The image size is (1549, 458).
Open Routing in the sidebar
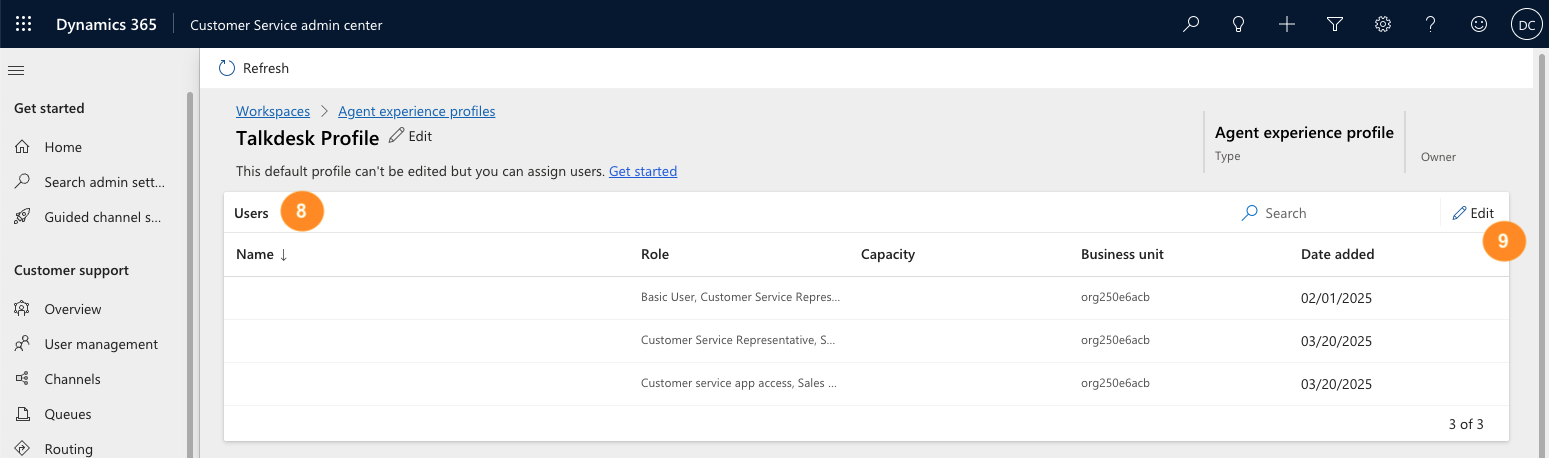click(69, 449)
